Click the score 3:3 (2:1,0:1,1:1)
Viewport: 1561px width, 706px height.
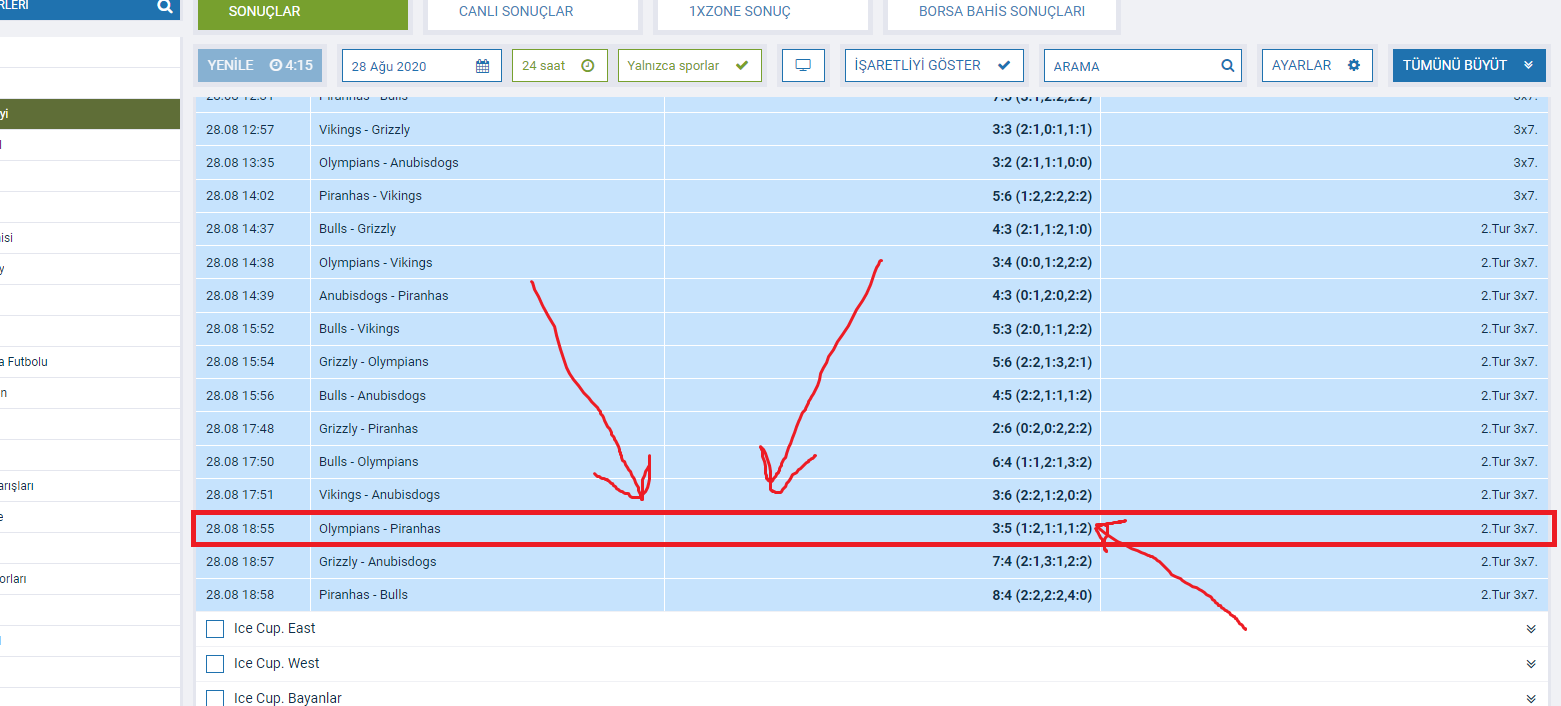(x=1042, y=130)
